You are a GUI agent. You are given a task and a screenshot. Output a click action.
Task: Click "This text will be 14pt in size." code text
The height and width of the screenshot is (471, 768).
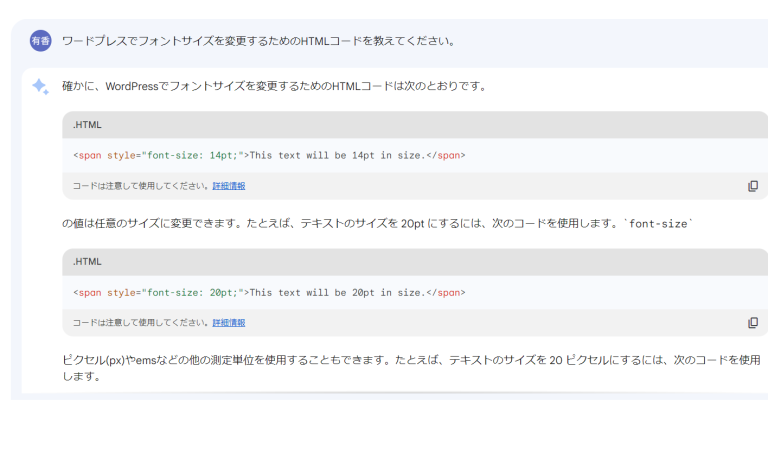pyautogui.click(x=337, y=155)
